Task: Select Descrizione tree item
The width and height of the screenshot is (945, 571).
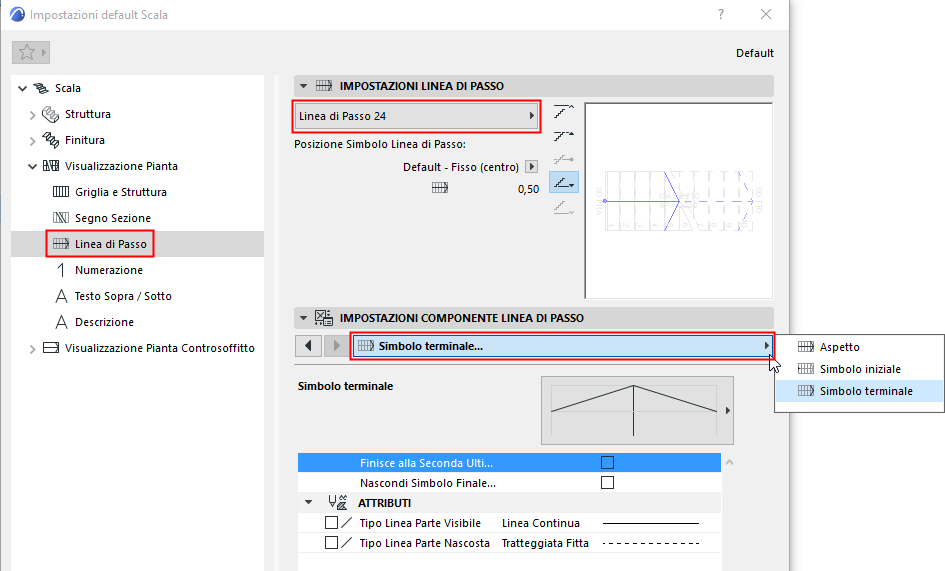Action: (x=104, y=321)
